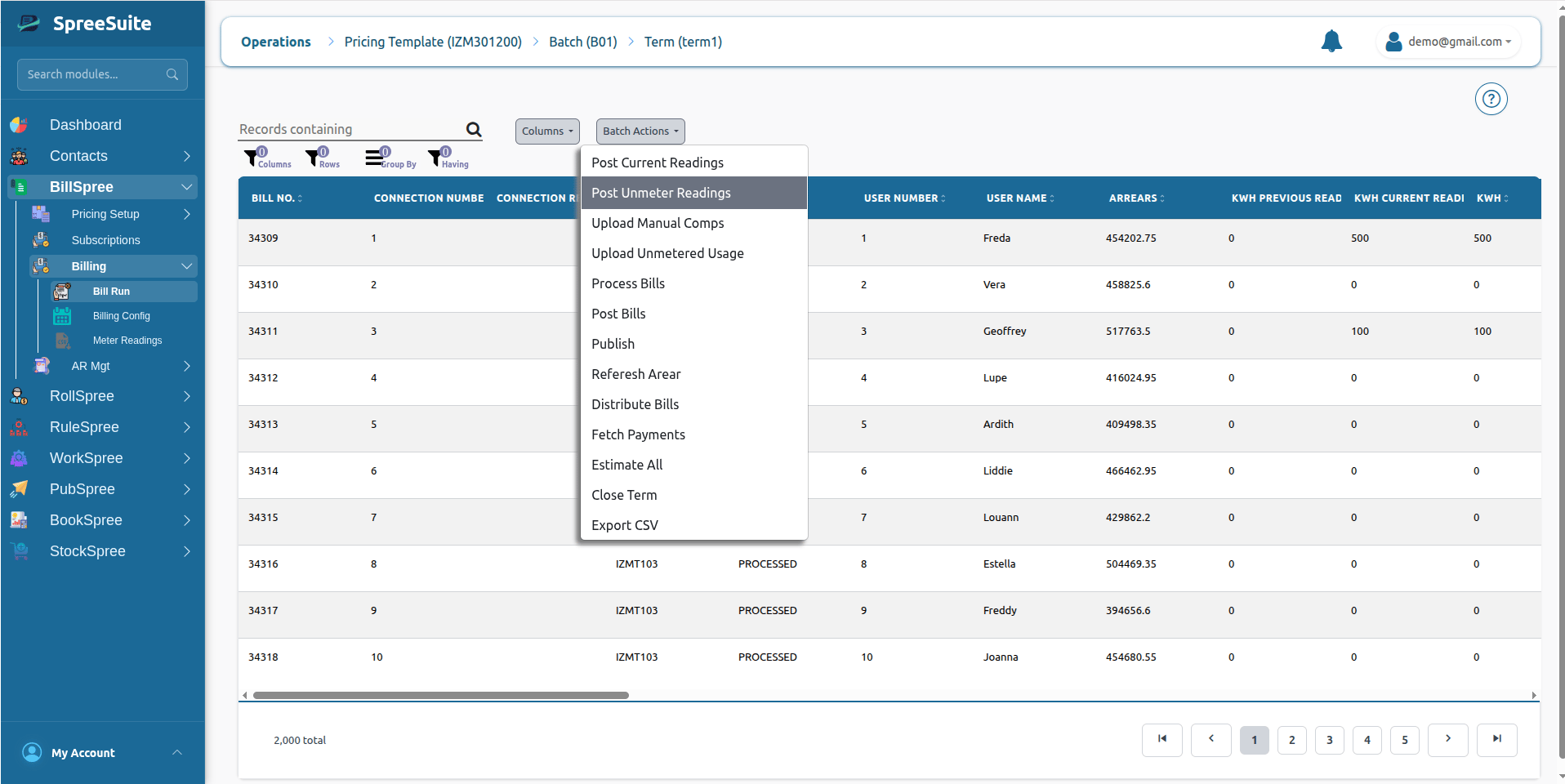Image resolution: width=1565 pixels, height=784 pixels.
Task: Go to page 3 of results
Action: coord(1329,740)
